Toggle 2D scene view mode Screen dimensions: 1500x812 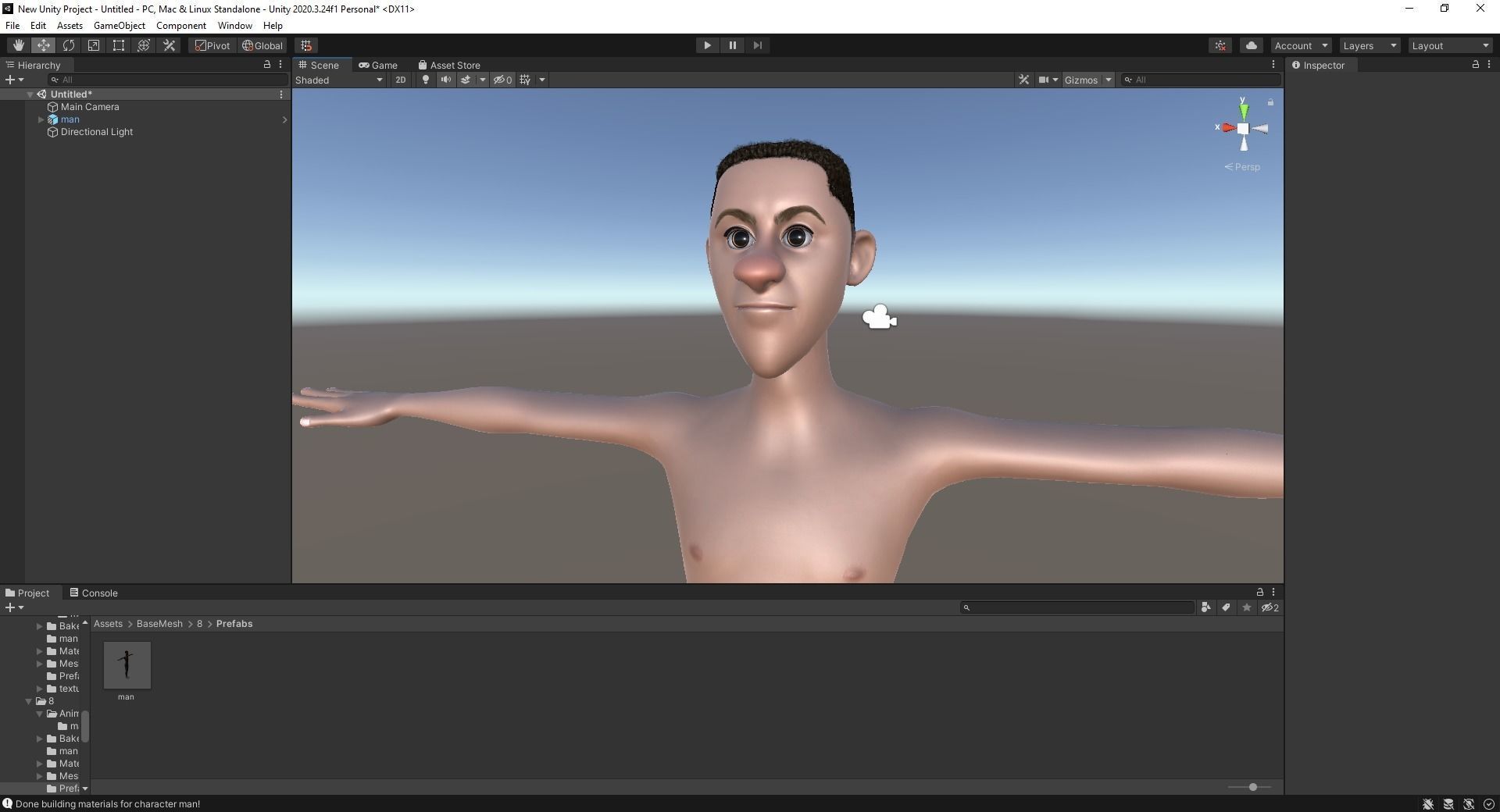point(400,80)
